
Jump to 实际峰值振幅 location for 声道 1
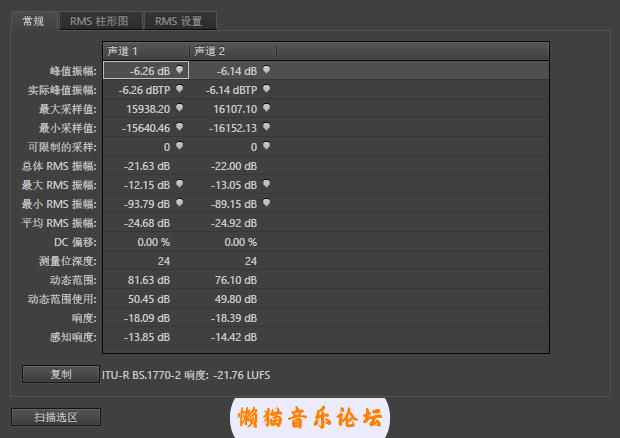[x=179, y=89]
